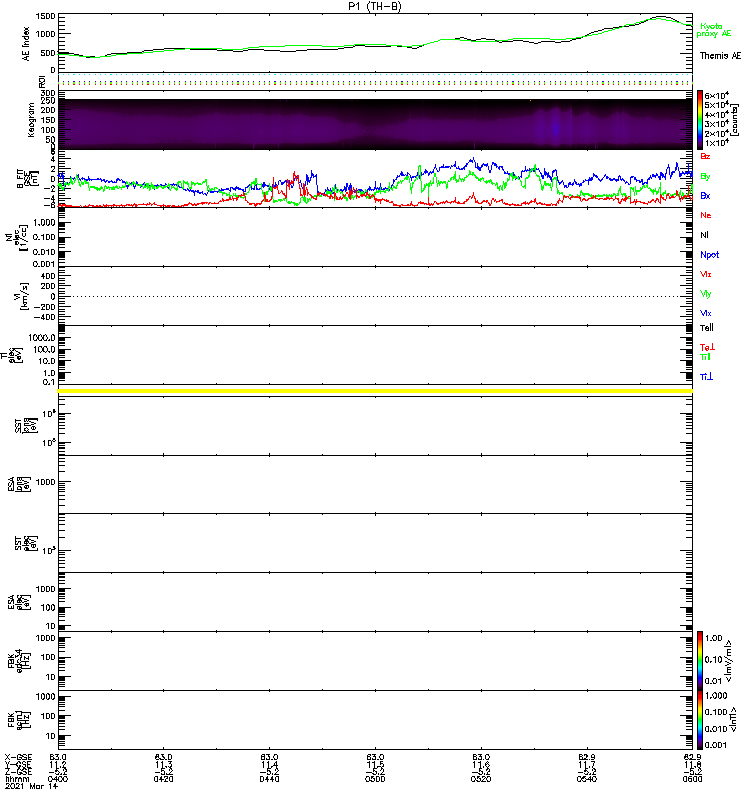750x800 pixels.
Task: Click the Vi [km/s] axis label
Action: tap(23, 296)
